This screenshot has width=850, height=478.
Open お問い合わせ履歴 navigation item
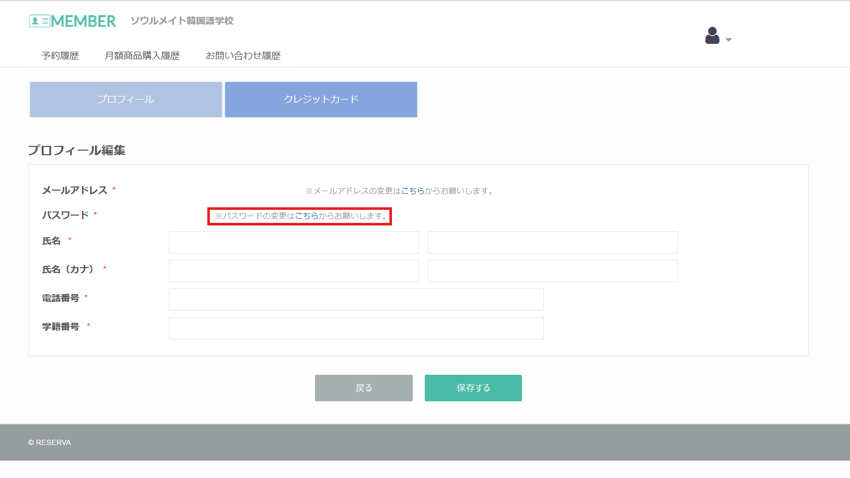coord(243,56)
